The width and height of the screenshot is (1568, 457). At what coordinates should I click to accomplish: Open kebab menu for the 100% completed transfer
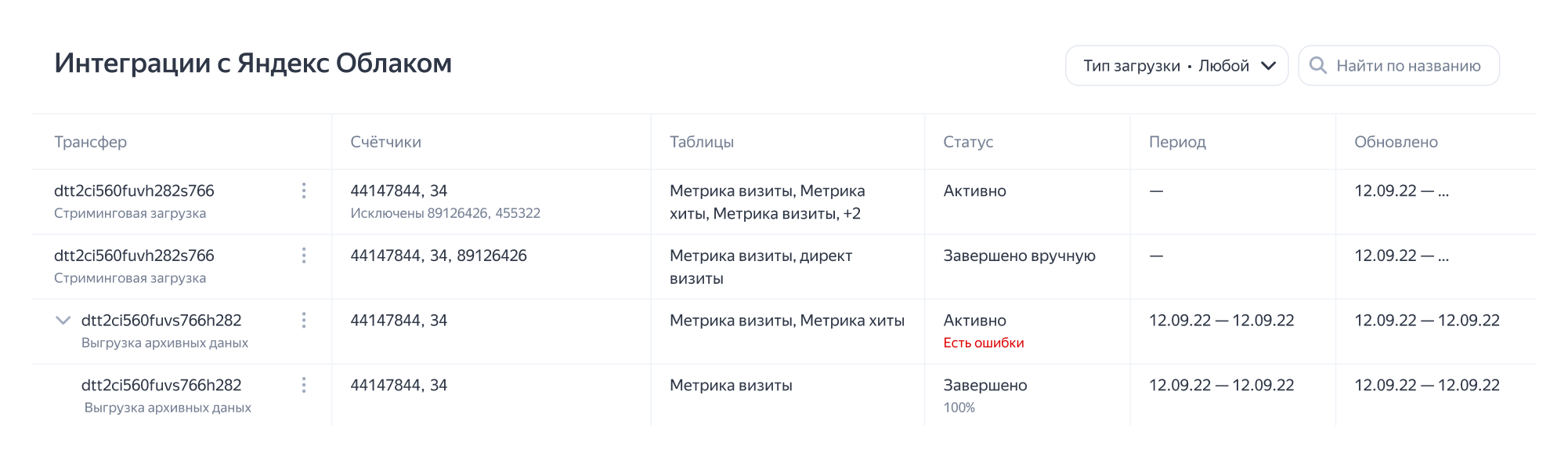304,385
